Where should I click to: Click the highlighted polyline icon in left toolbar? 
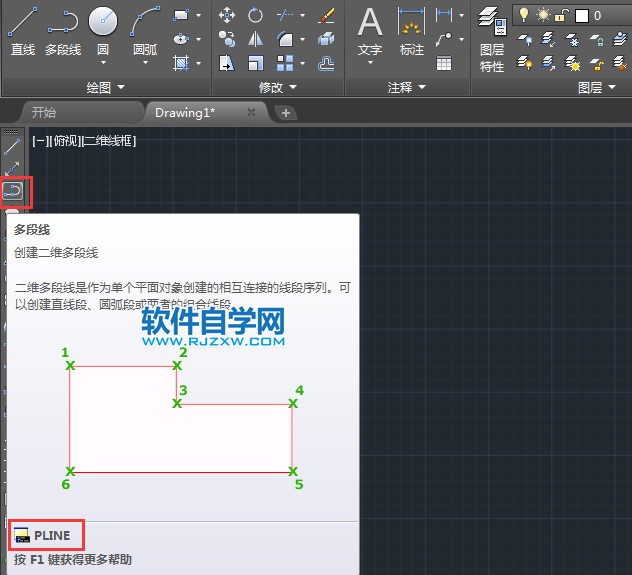tap(13, 189)
